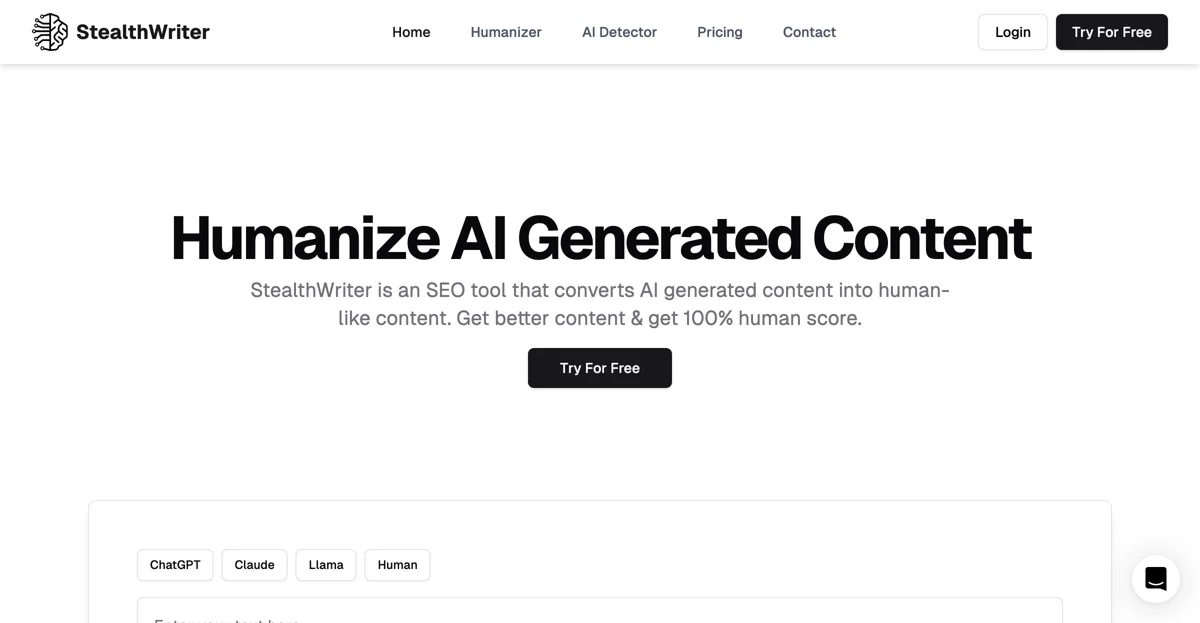Focus the text entry box
1200x623 pixels.
tap(600, 610)
